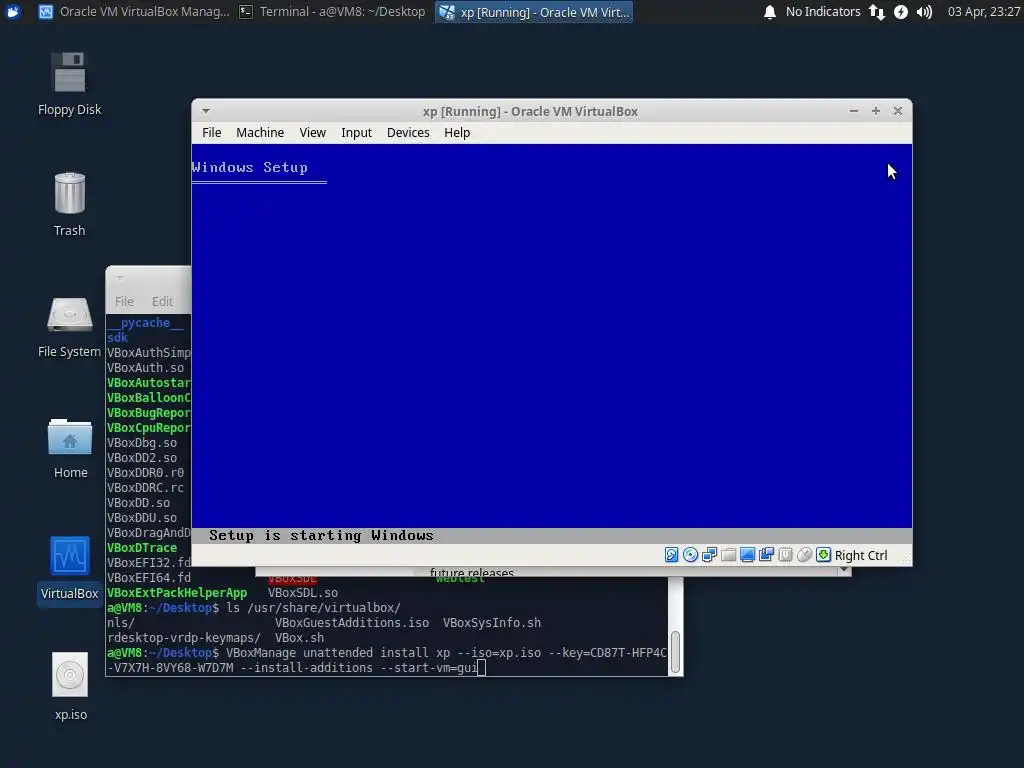Screen dimensions: 1024x768
Task: Click VBoxDD2.so in terminal listing
Action: click(x=142, y=458)
